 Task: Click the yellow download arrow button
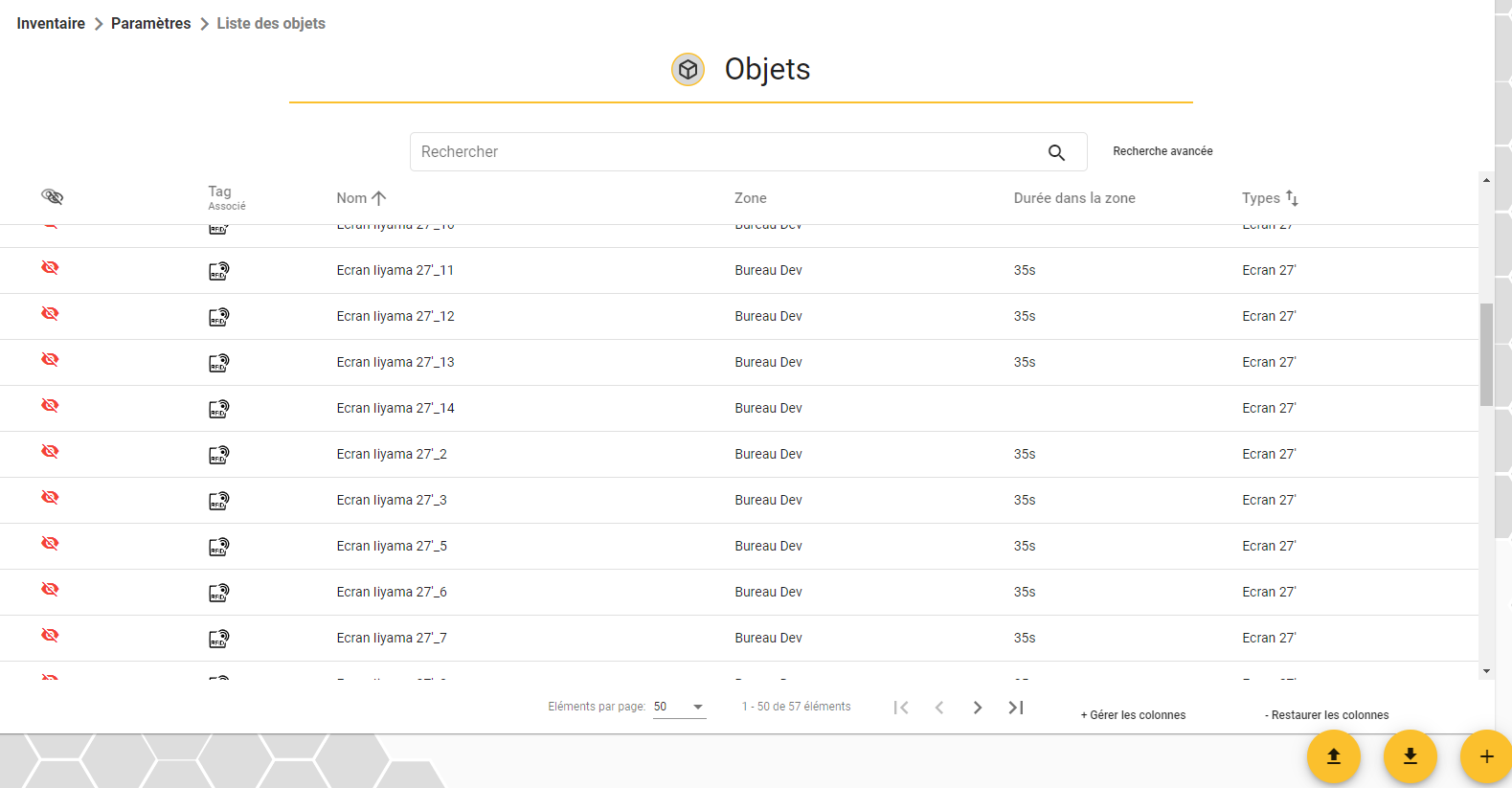[x=1410, y=756]
